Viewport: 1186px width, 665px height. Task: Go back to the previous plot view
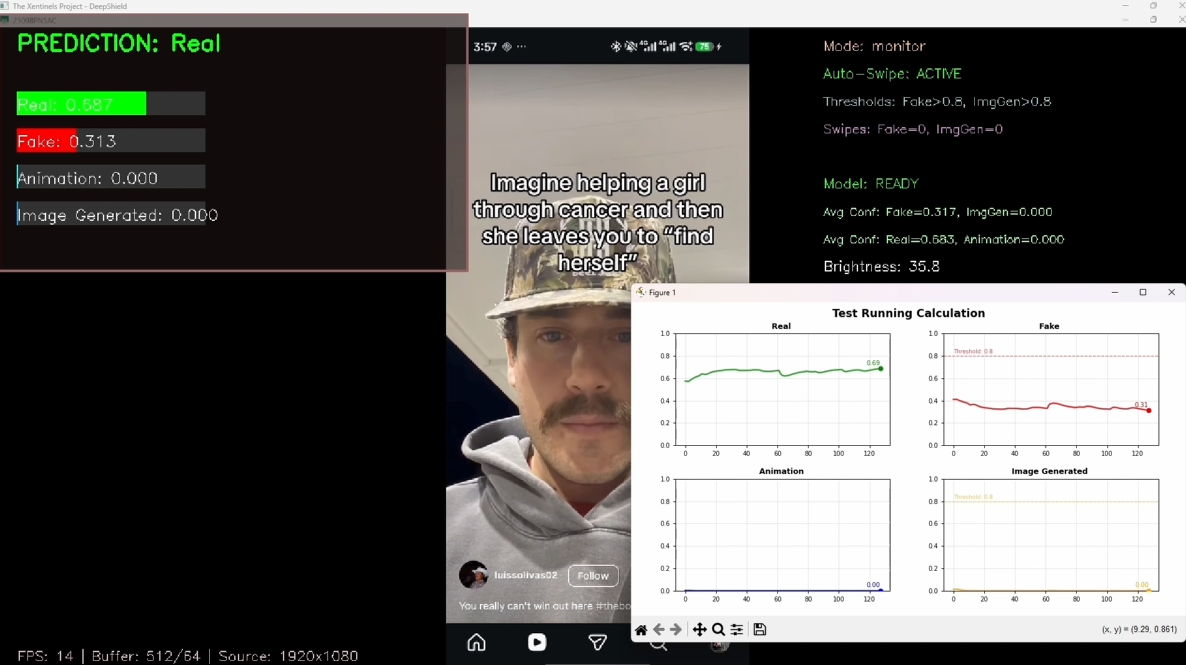659,629
